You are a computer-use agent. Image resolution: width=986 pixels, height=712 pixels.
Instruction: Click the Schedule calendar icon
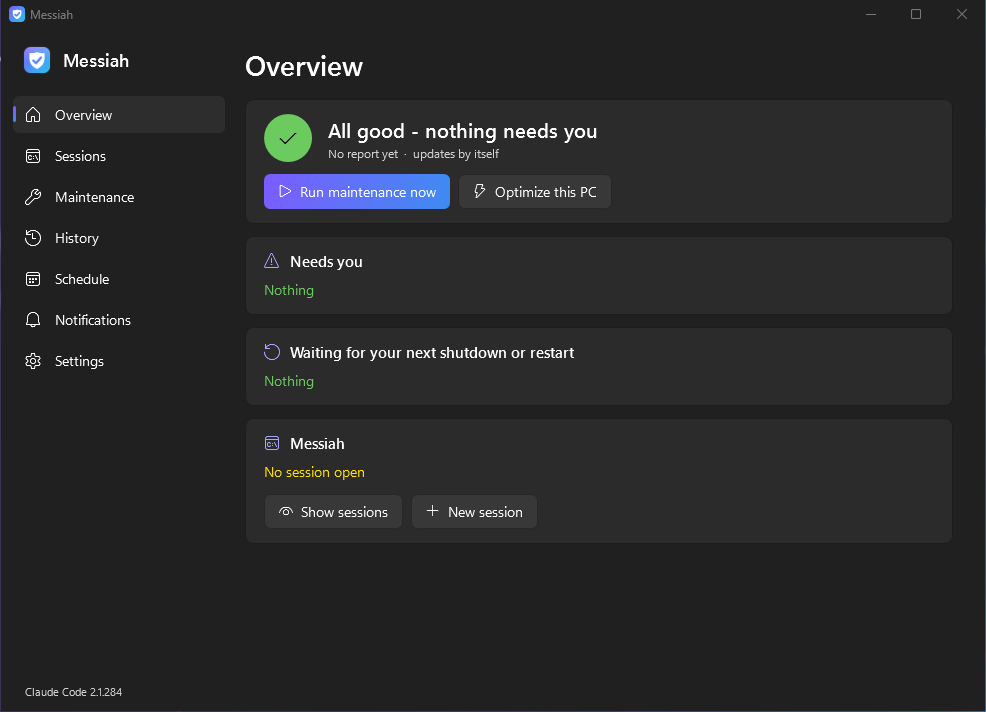pyautogui.click(x=33, y=279)
